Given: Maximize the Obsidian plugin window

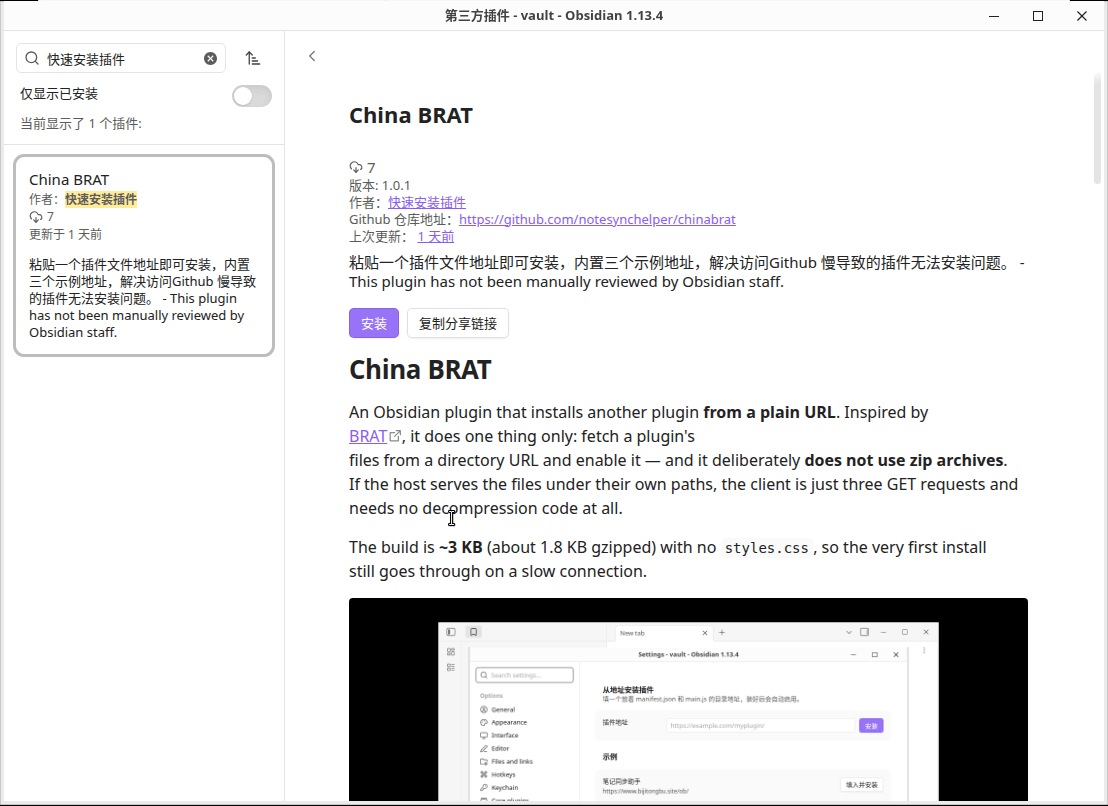Looking at the screenshot, I should (x=1038, y=16).
